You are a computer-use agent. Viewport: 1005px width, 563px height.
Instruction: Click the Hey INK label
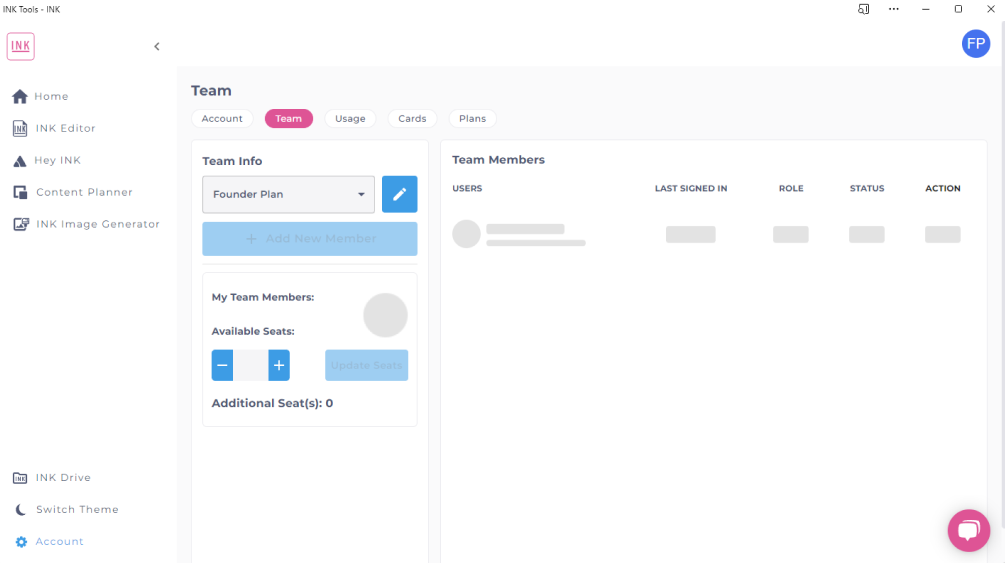click(x=58, y=160)
